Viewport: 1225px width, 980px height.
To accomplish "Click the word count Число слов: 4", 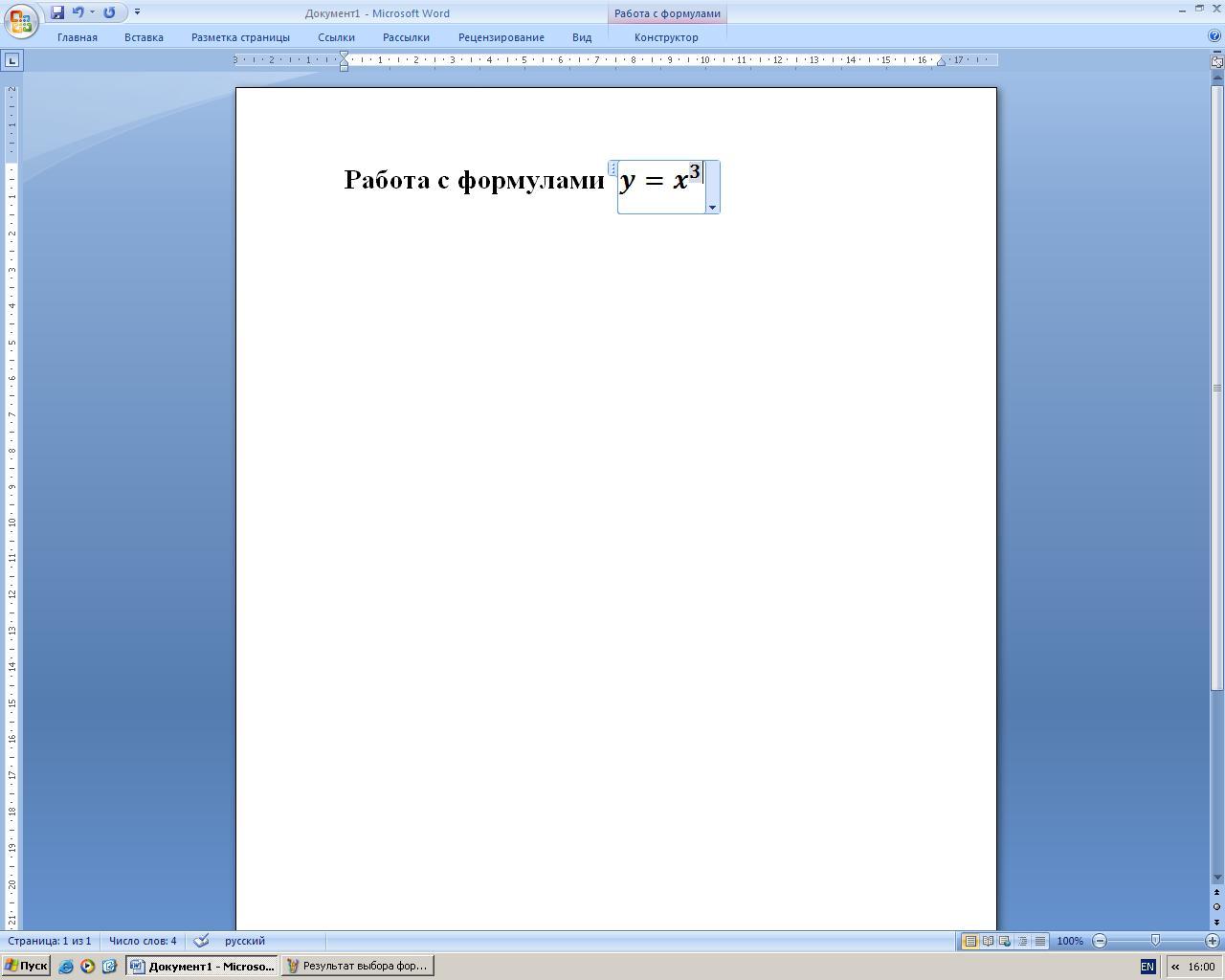I will 143,941.
